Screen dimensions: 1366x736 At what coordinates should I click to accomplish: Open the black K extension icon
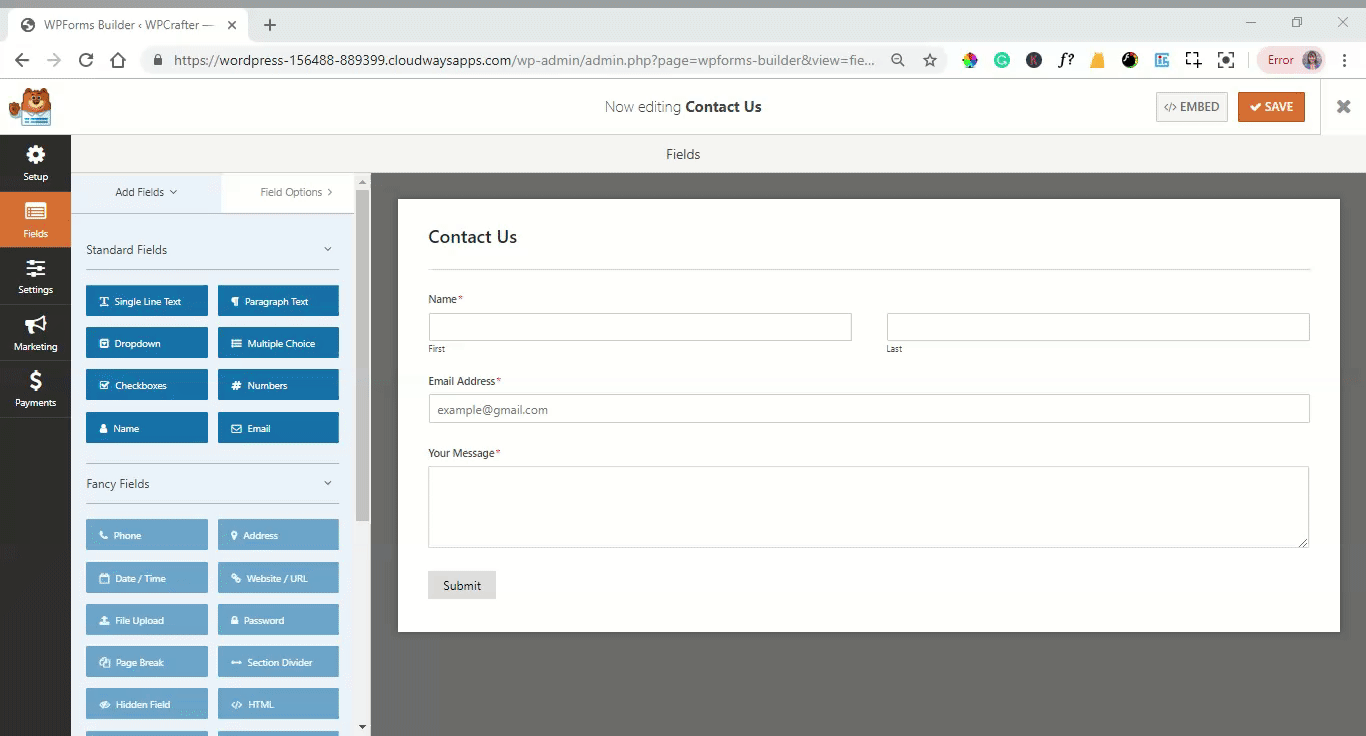[x=1034, y=60]
